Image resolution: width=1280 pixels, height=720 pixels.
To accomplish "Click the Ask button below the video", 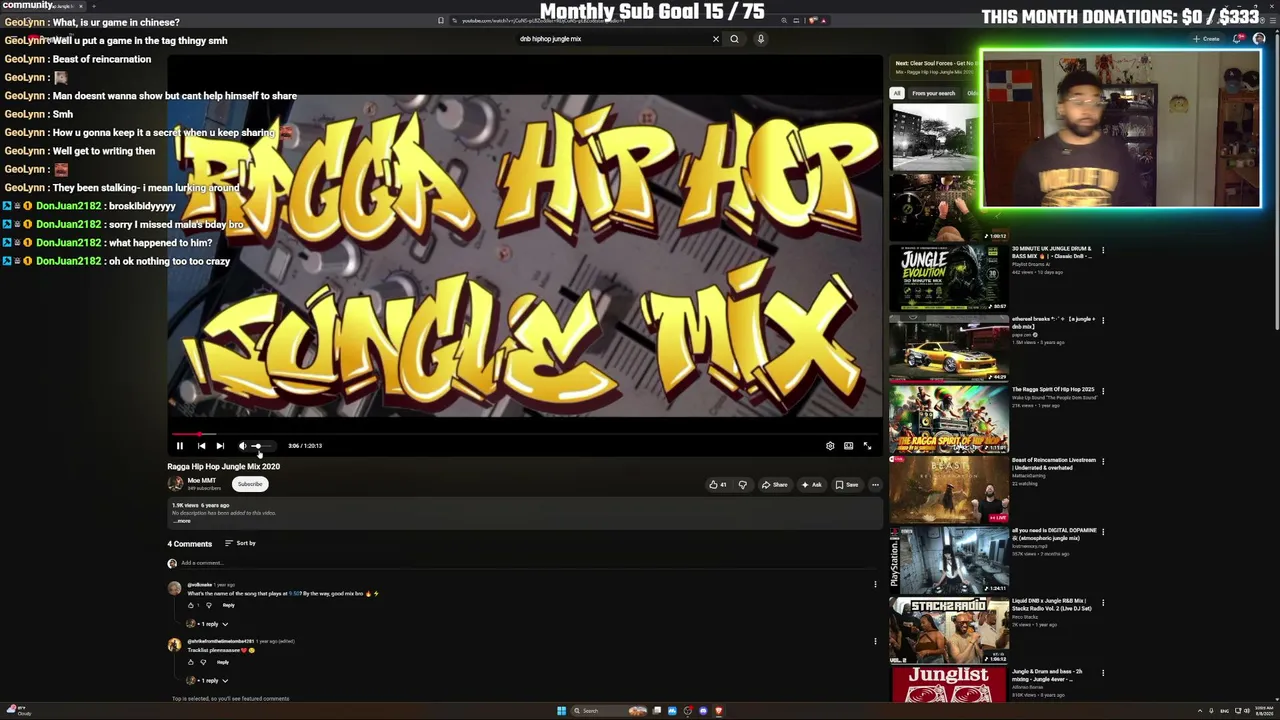I will (812, 485).
